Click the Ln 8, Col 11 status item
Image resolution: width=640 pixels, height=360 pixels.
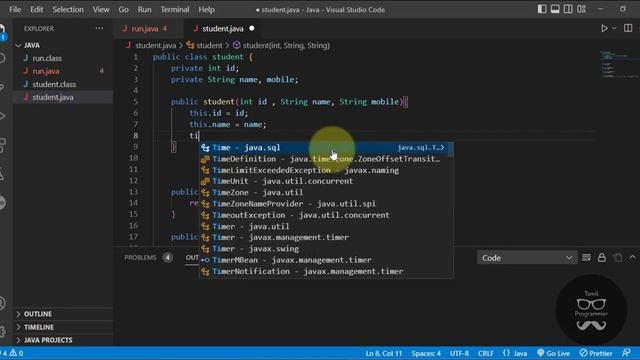point(384,353)
